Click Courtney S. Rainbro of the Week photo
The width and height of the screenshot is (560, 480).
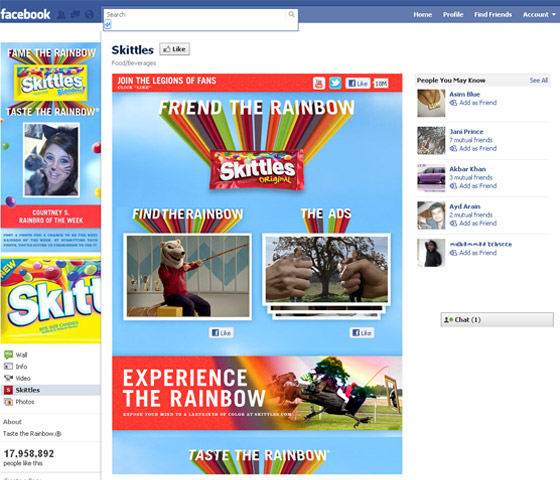(51, 160)
